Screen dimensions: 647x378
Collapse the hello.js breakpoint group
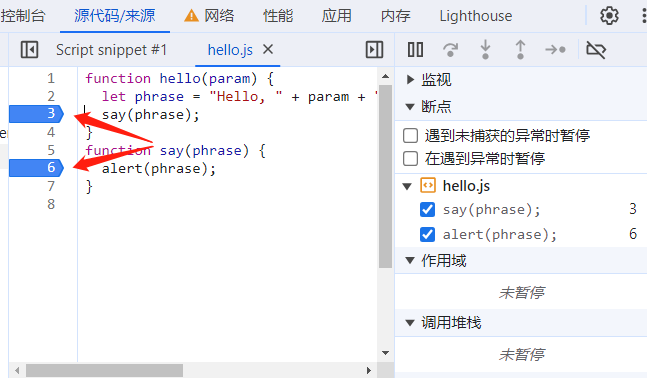pos(407,186)
